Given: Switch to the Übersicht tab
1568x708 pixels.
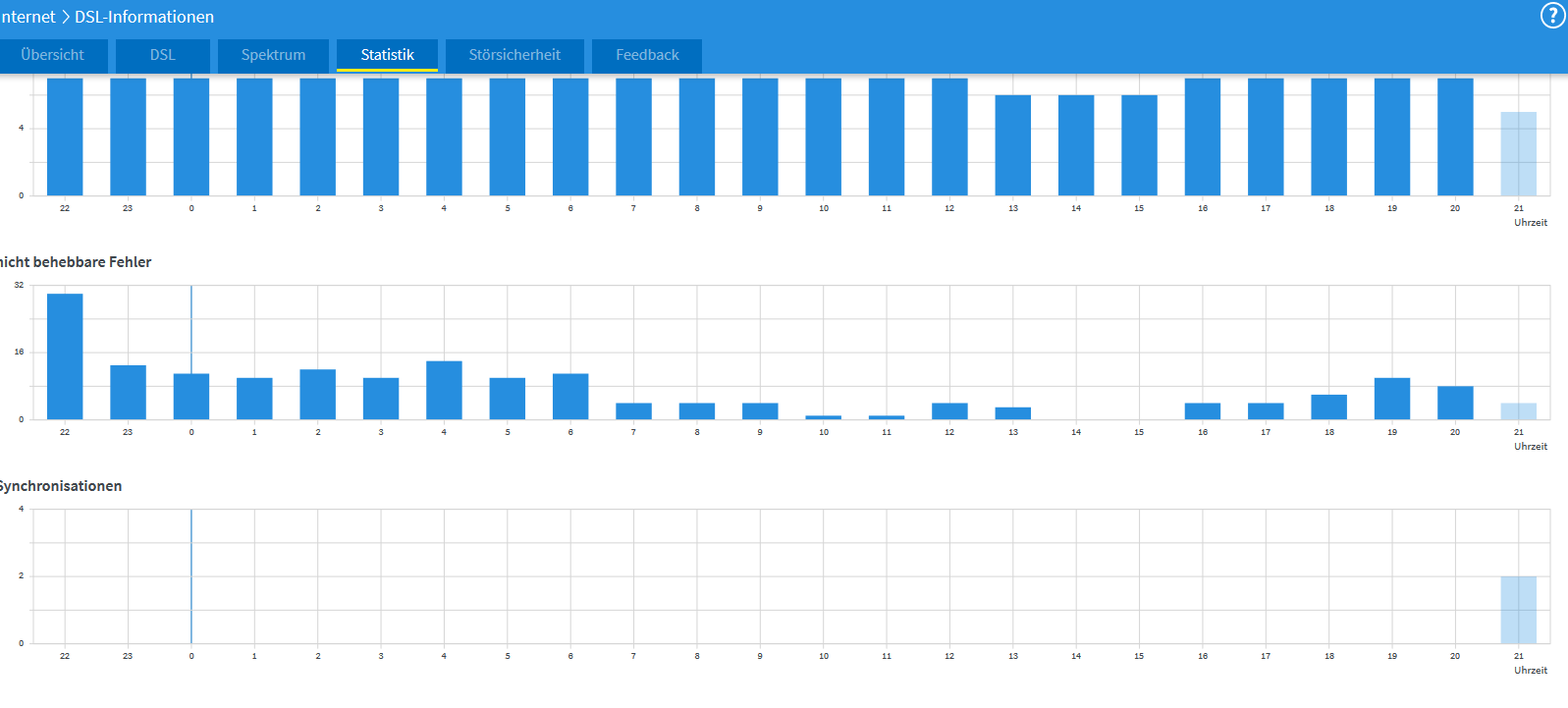Looking at the screenshot, I should 53,55.
